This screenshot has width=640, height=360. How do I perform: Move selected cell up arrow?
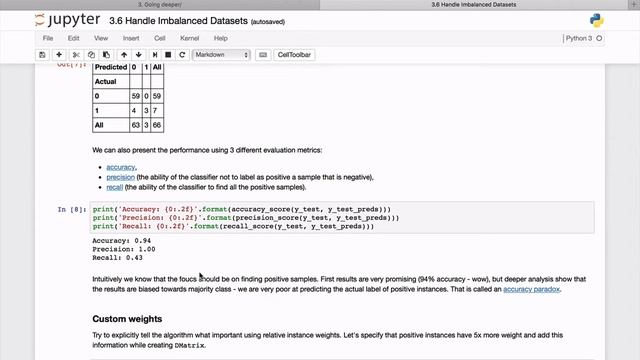124,55
